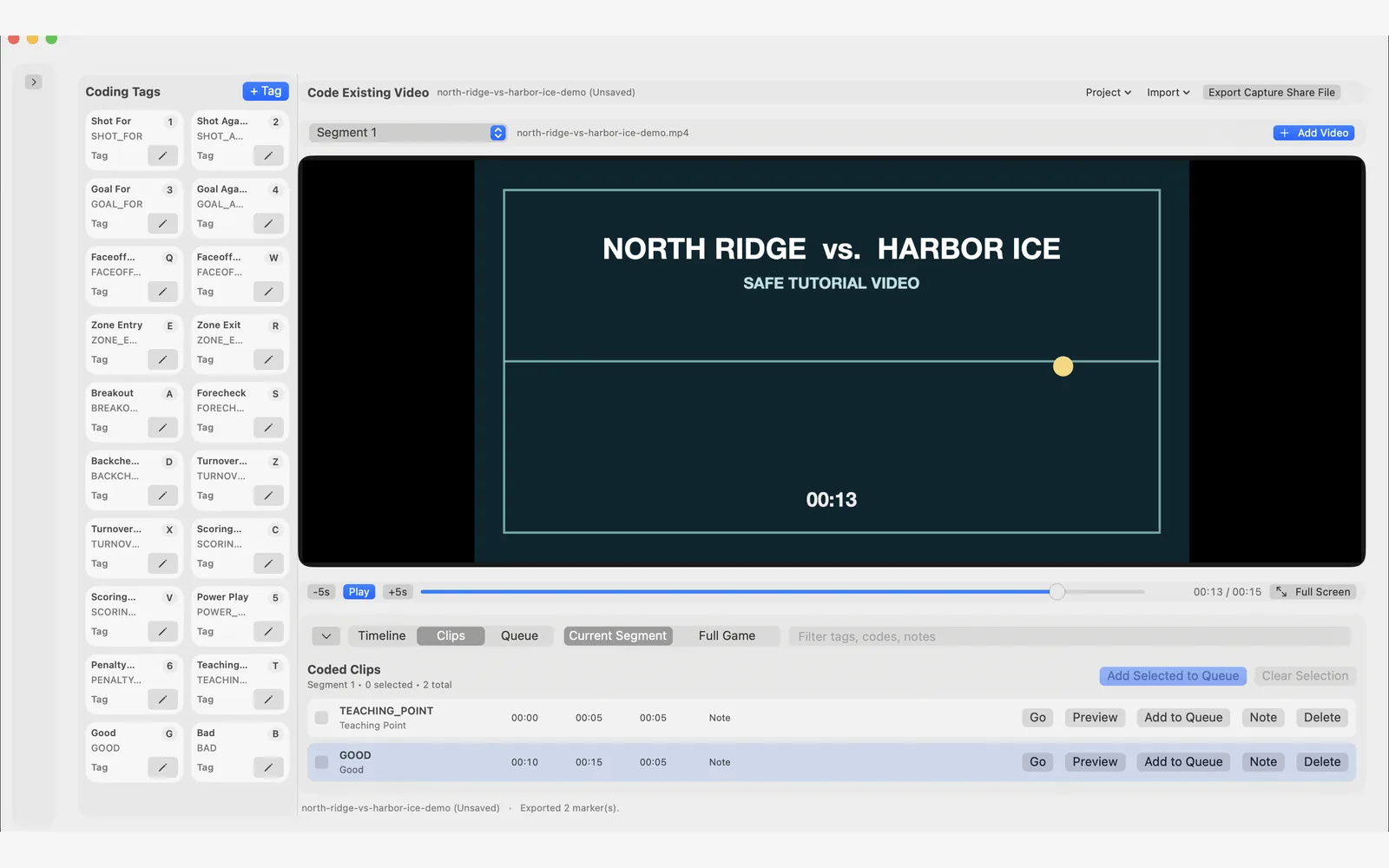Edit the Goal For tag with its pencil icon

point(162,224)
